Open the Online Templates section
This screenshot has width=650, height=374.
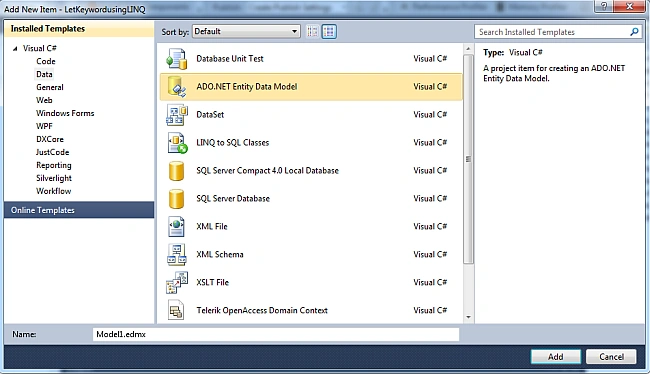79,210
